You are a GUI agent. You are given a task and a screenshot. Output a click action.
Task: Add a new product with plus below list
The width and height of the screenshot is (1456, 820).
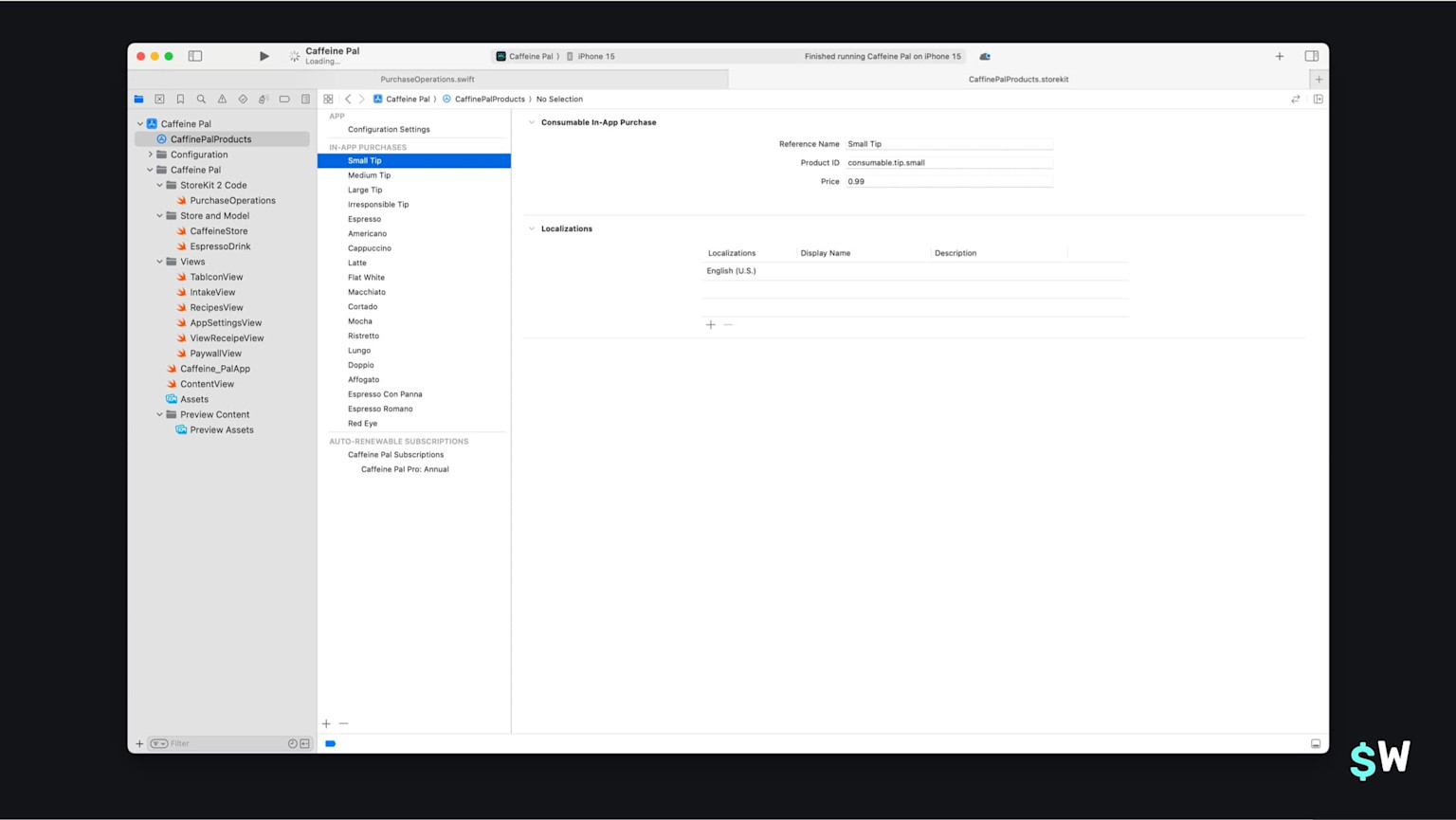(x=326, y=723)
